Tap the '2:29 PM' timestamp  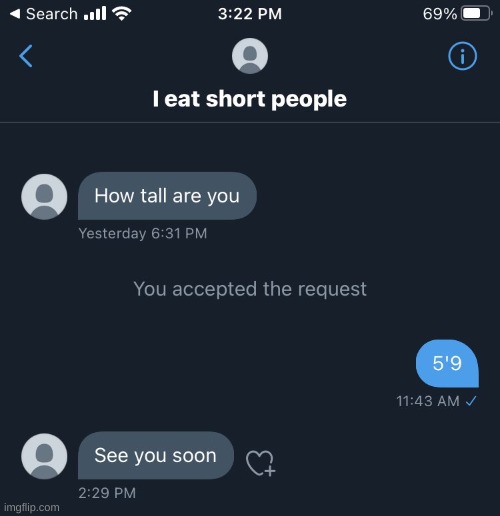tap(107, 493)
